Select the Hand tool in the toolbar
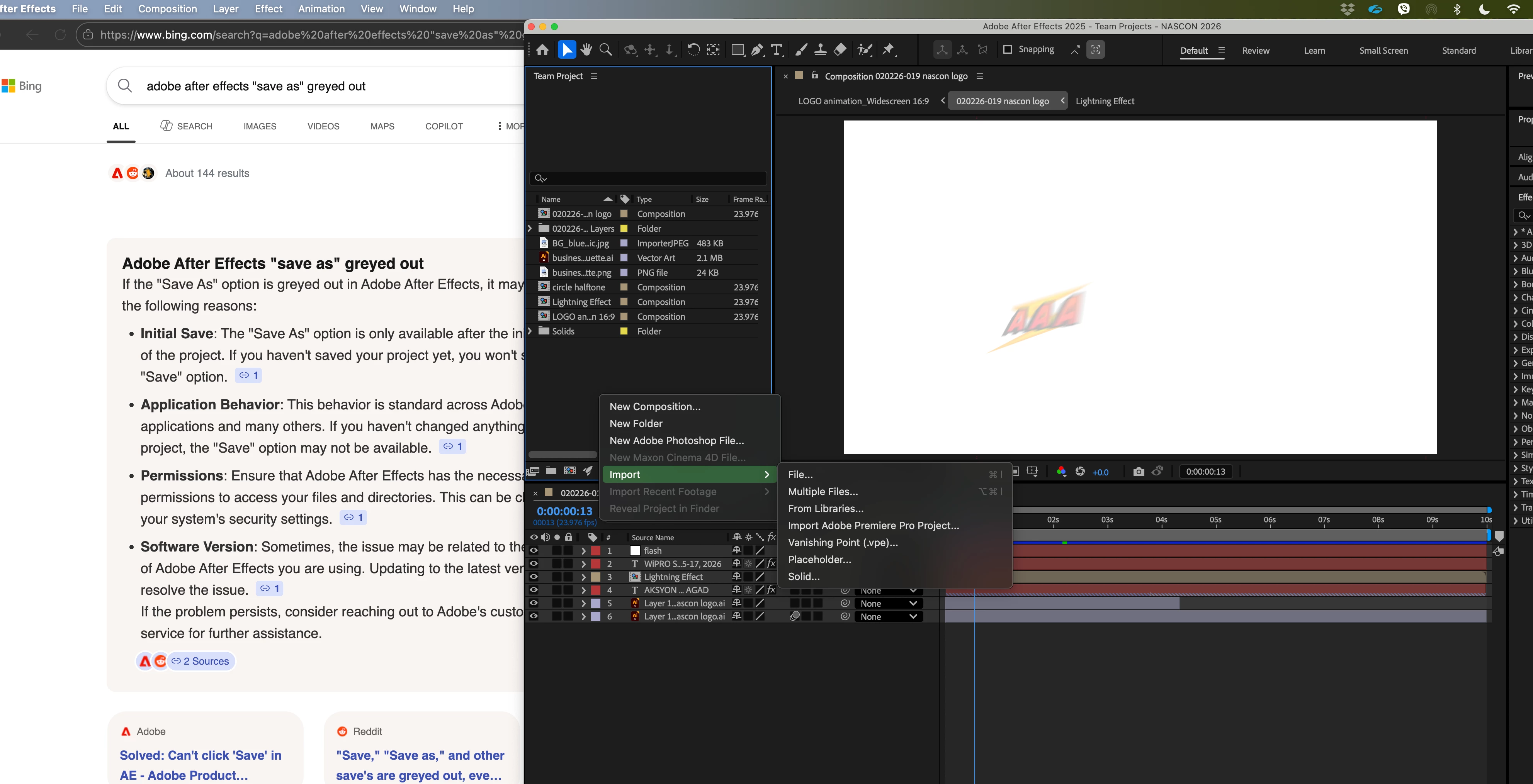The width and height of the screenshot is (1533, 784). point(586,50)
